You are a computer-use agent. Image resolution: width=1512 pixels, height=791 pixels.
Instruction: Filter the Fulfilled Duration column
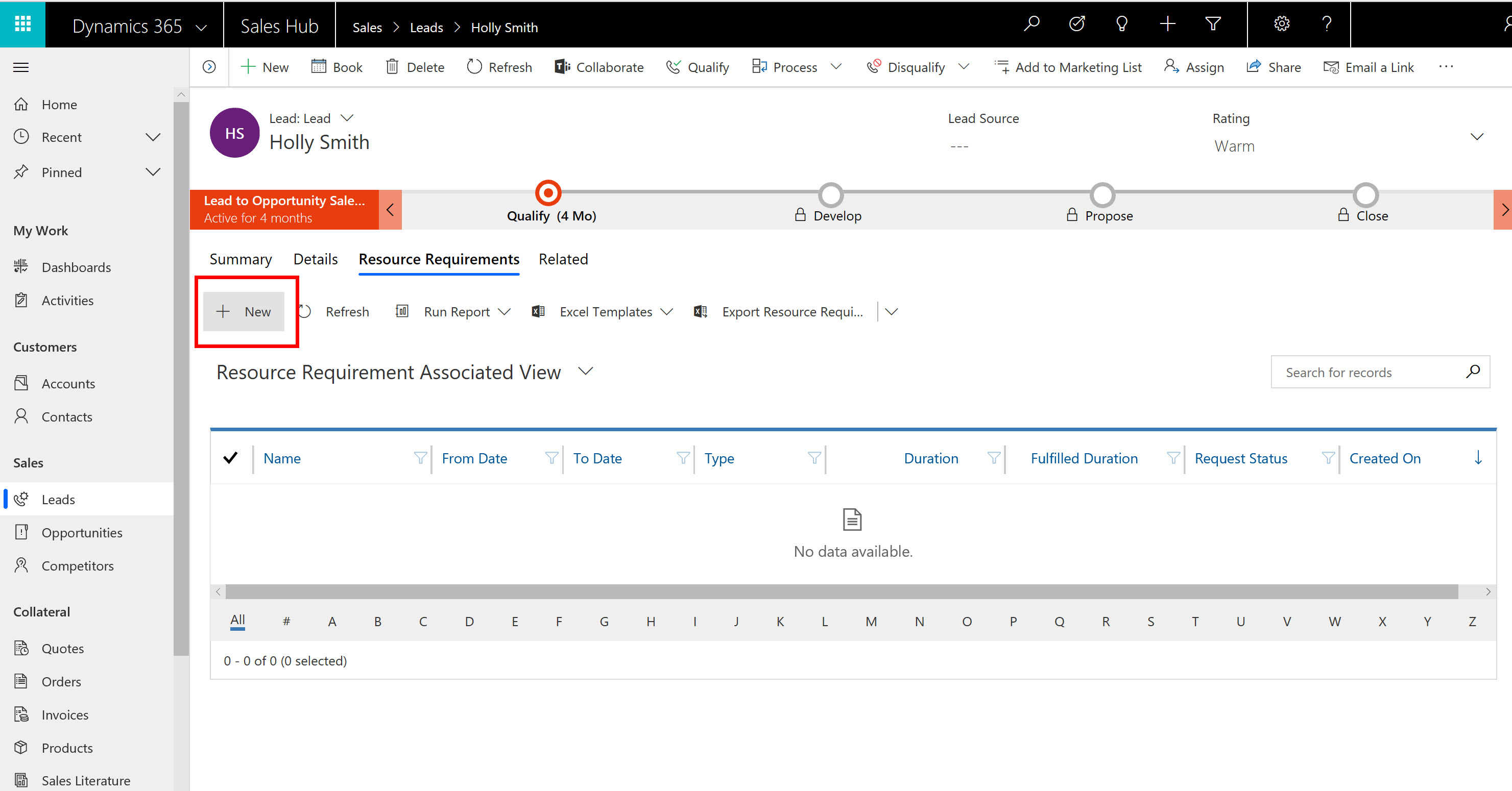[1173, 458]
